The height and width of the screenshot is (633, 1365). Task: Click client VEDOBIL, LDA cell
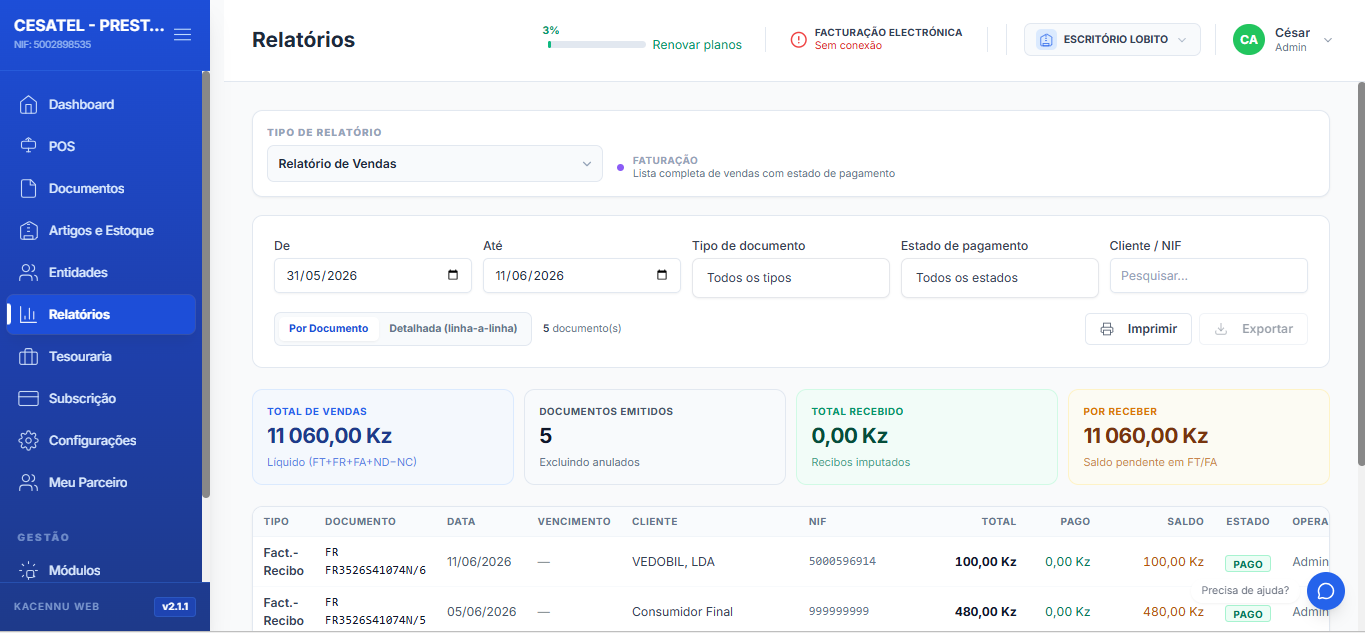point(673,562)
